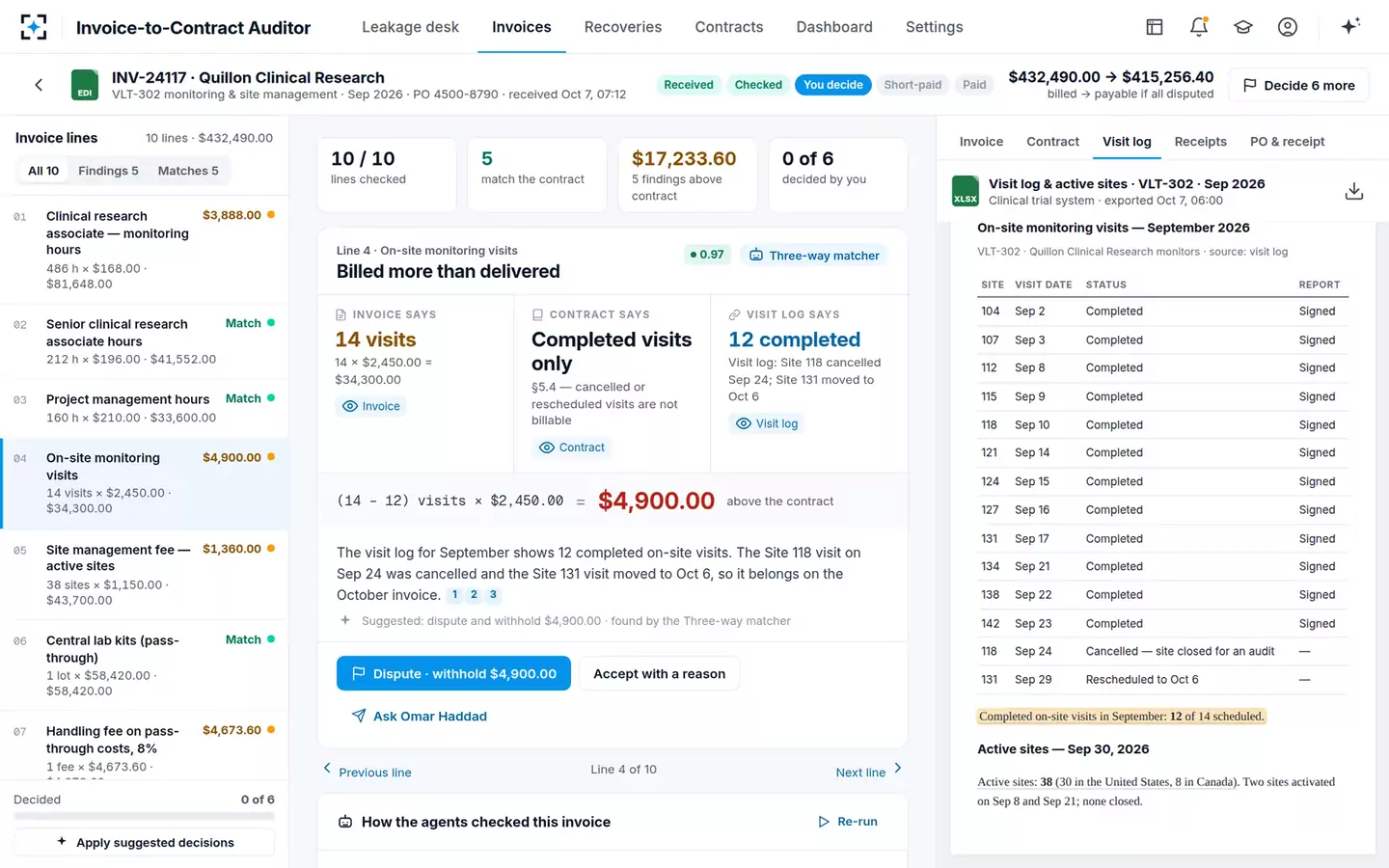
Task: Open the PO & receipt document tab
Action: pos(1288,142)
